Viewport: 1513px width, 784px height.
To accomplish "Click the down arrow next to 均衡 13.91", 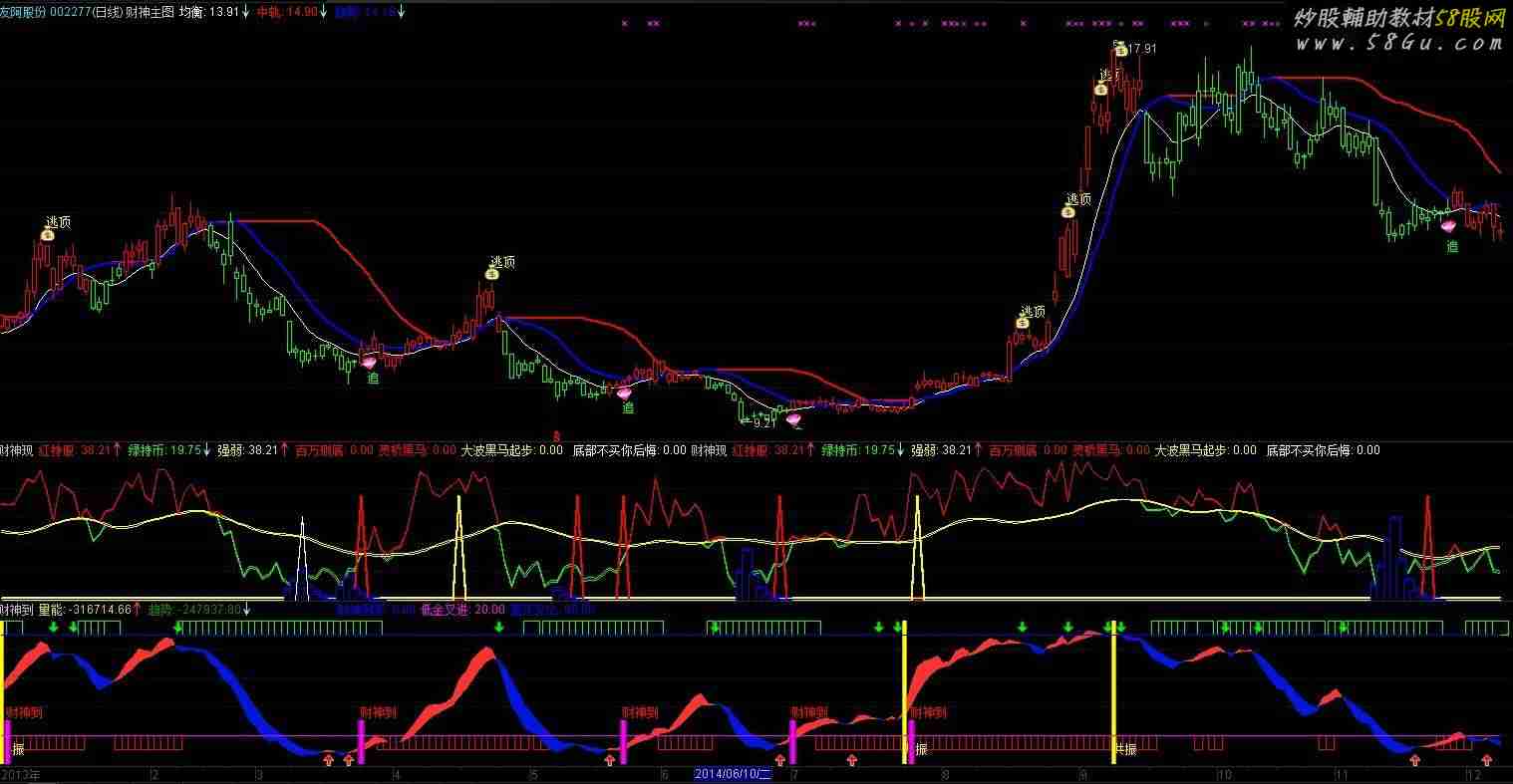I will [246, 12].
